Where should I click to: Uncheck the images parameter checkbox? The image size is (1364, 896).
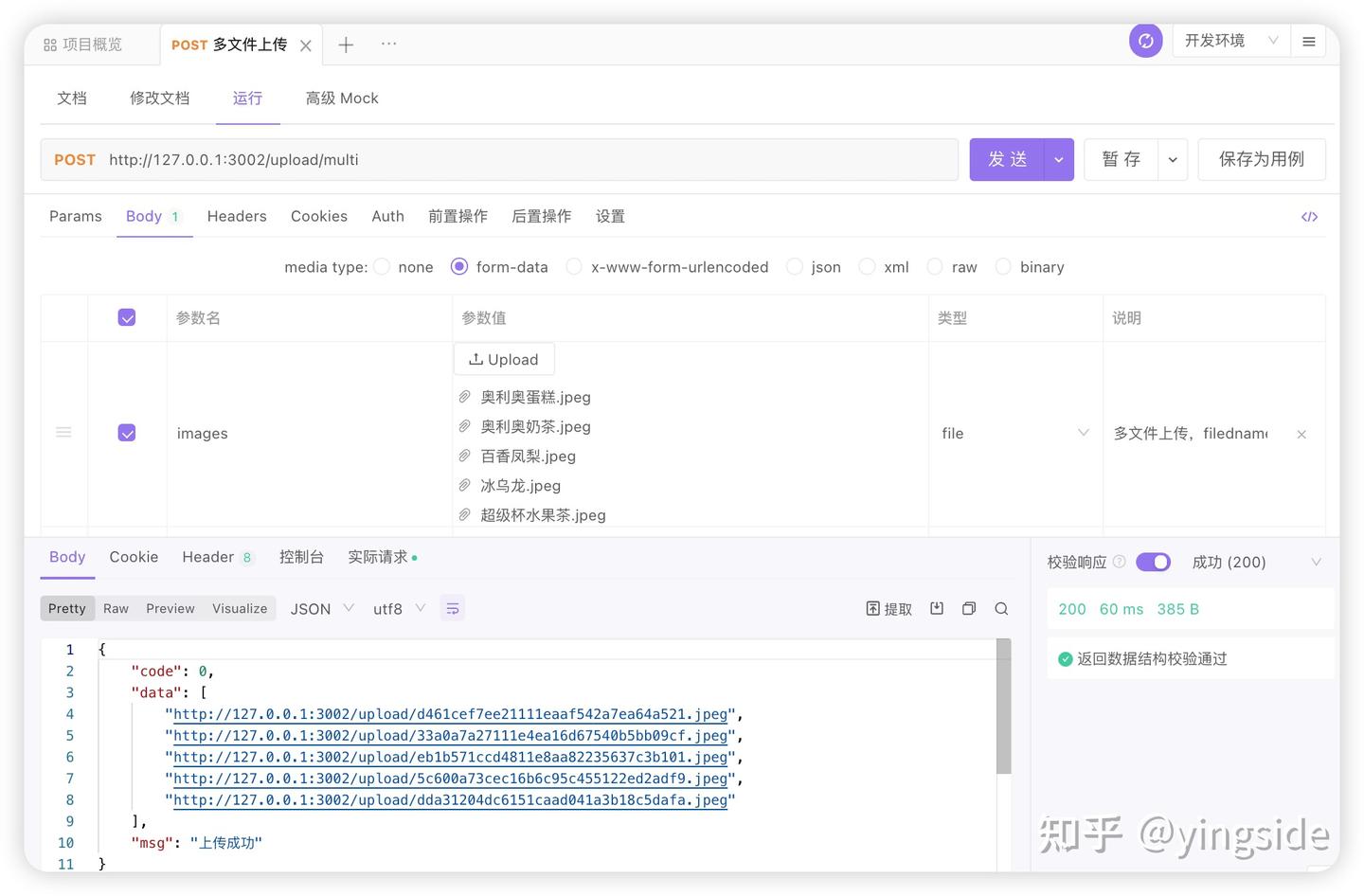[127, 433]
